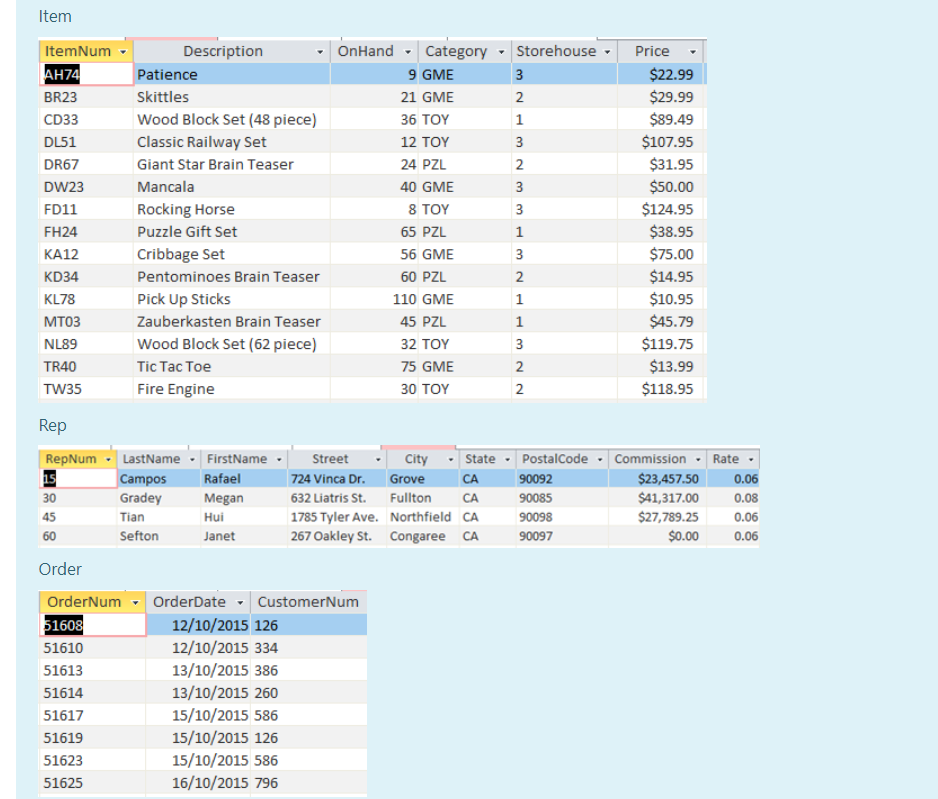Open the RepNum filter dropdown
Image resolution: width=938 pixels, height=799 pixels.
[x=109, y=458]
